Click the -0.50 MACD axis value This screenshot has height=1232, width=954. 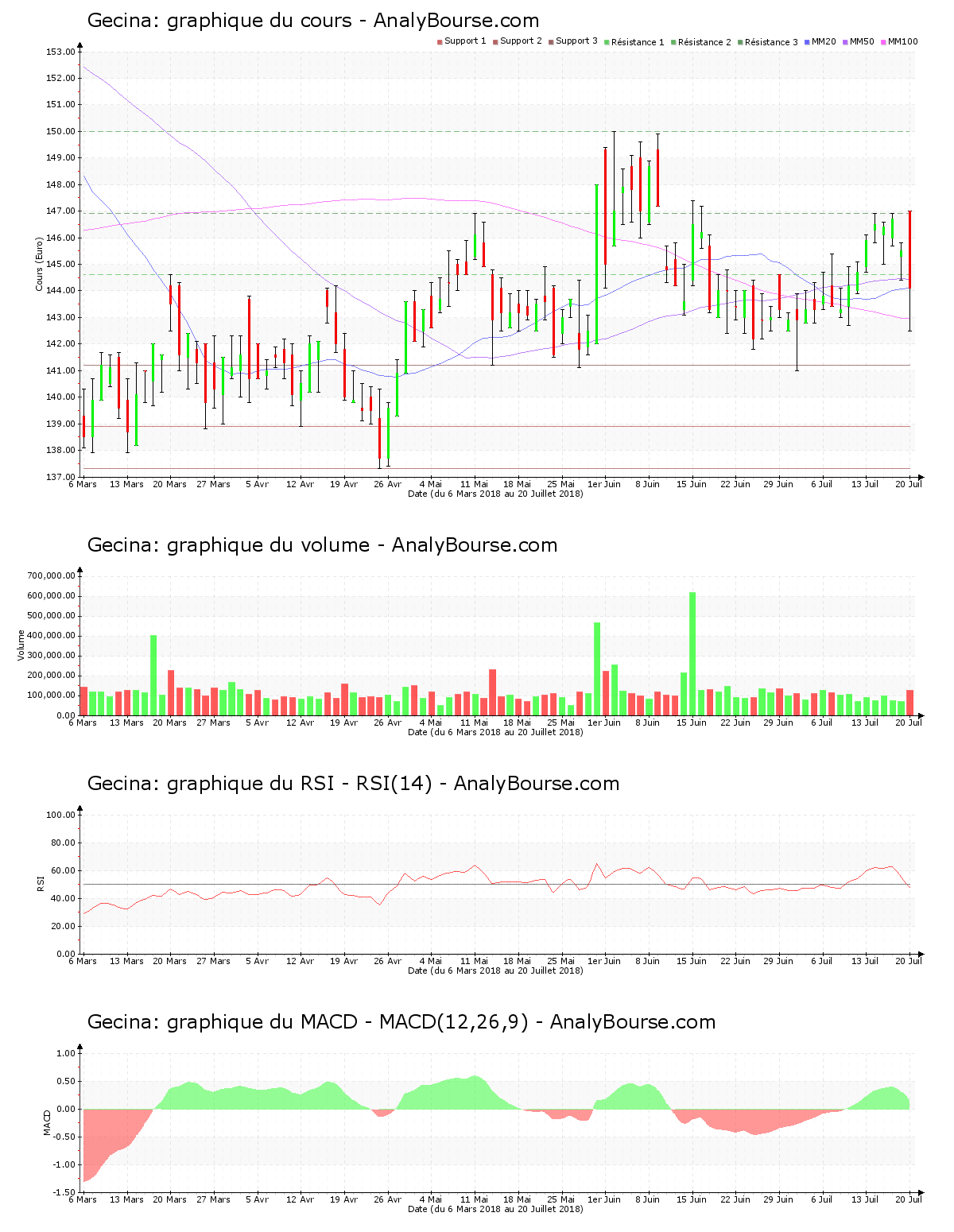[63, 1137]
